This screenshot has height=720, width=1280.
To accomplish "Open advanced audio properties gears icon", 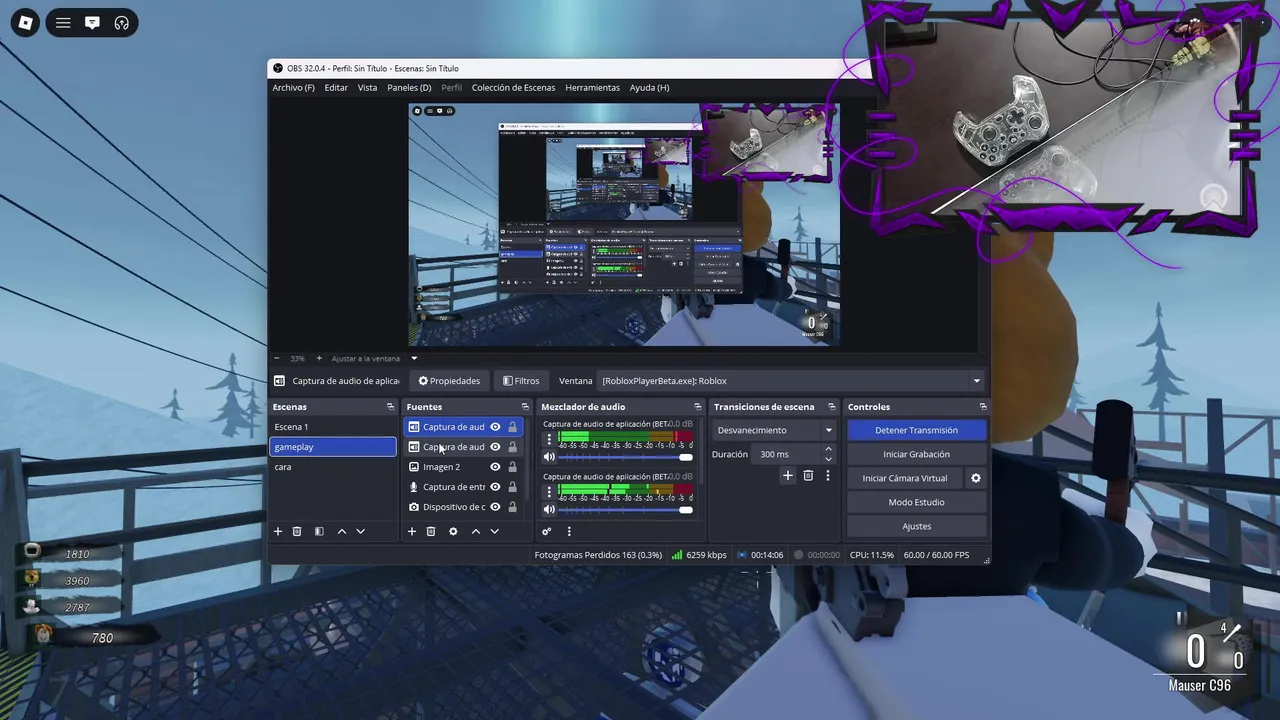I will 546,531.
